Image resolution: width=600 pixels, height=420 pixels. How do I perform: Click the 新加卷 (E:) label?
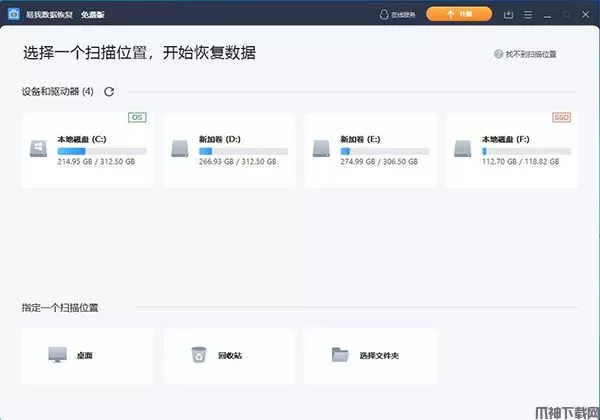[360, 139]
